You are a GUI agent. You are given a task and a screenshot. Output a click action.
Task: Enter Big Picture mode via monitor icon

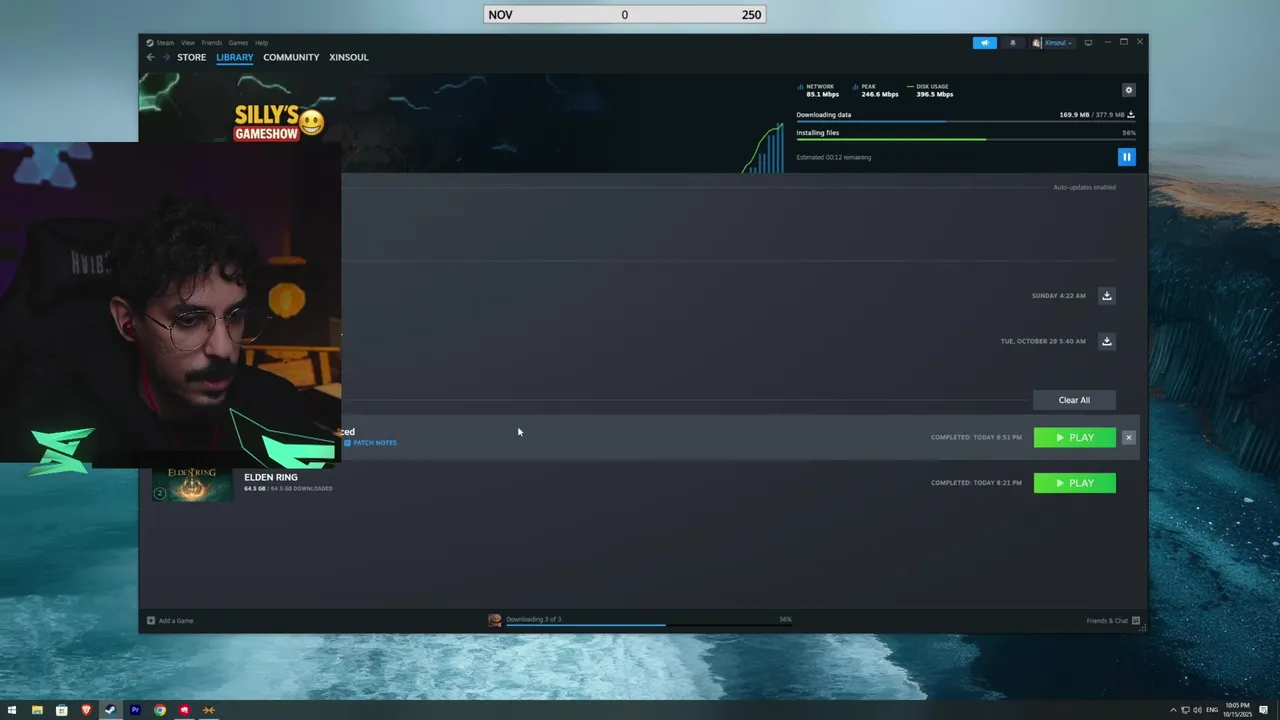pos(1088,43)
